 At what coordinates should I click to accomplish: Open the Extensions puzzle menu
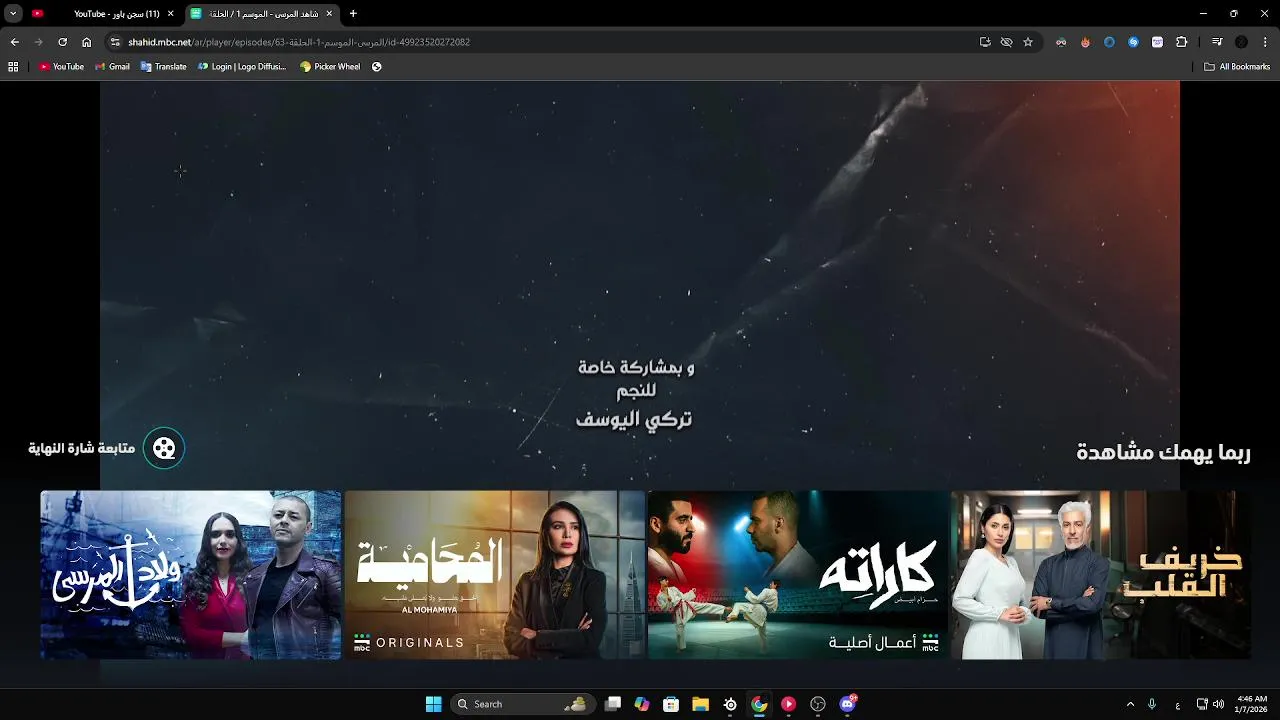[1181, 42]
